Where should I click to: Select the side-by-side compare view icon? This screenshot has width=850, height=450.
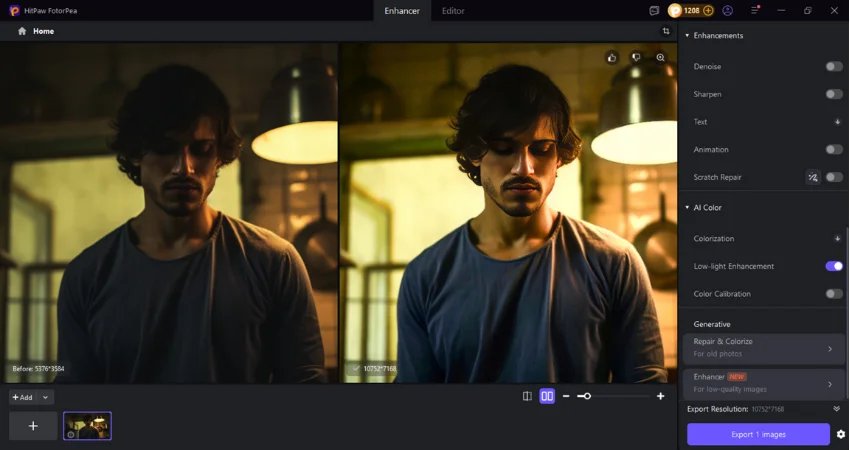(547, 396)
